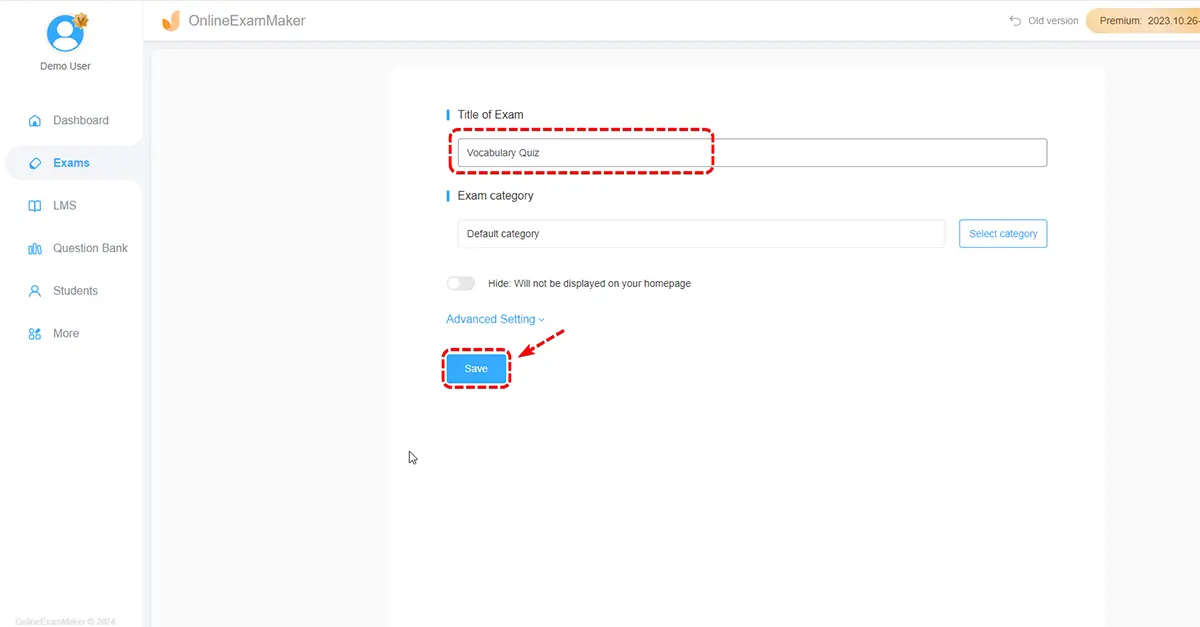Click the OnlineExamMaker logo icon
This screenshot has height=627, width=1200.
point(171,20)
